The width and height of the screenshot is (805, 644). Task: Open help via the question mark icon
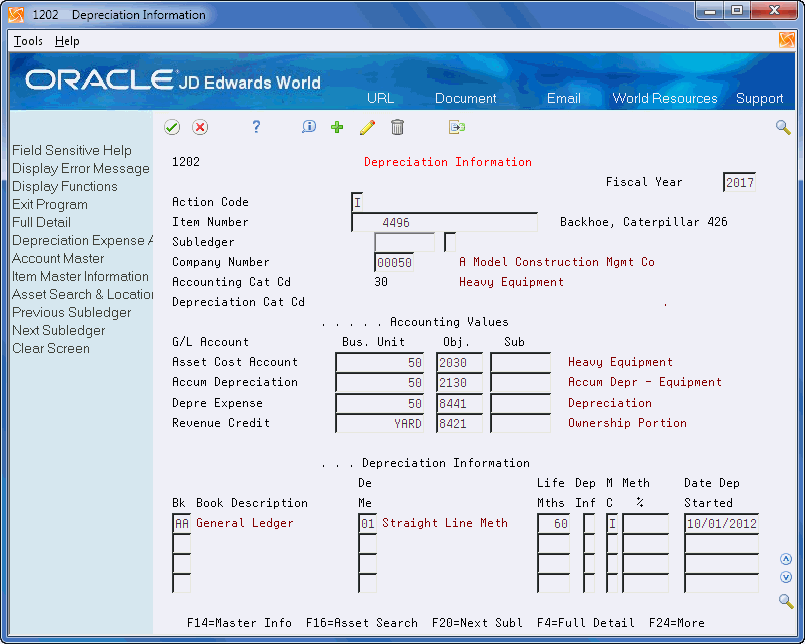tap(256, 127)
